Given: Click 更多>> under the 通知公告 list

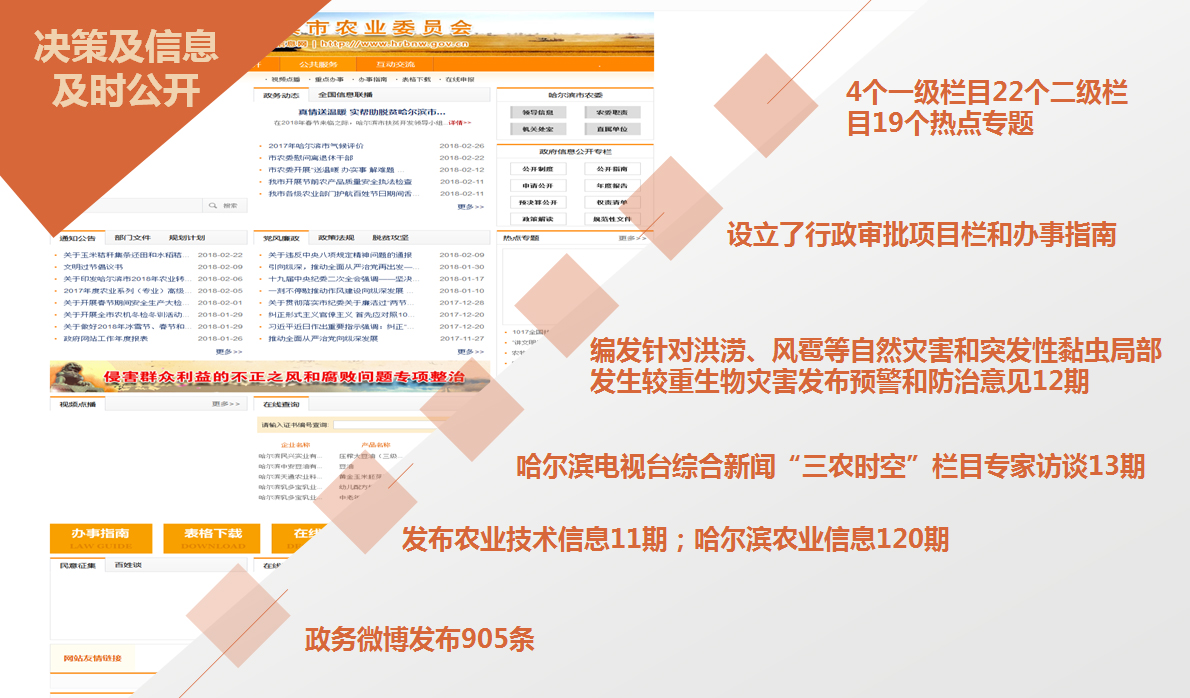Looking at the screenshot, I should click(228, 352).
